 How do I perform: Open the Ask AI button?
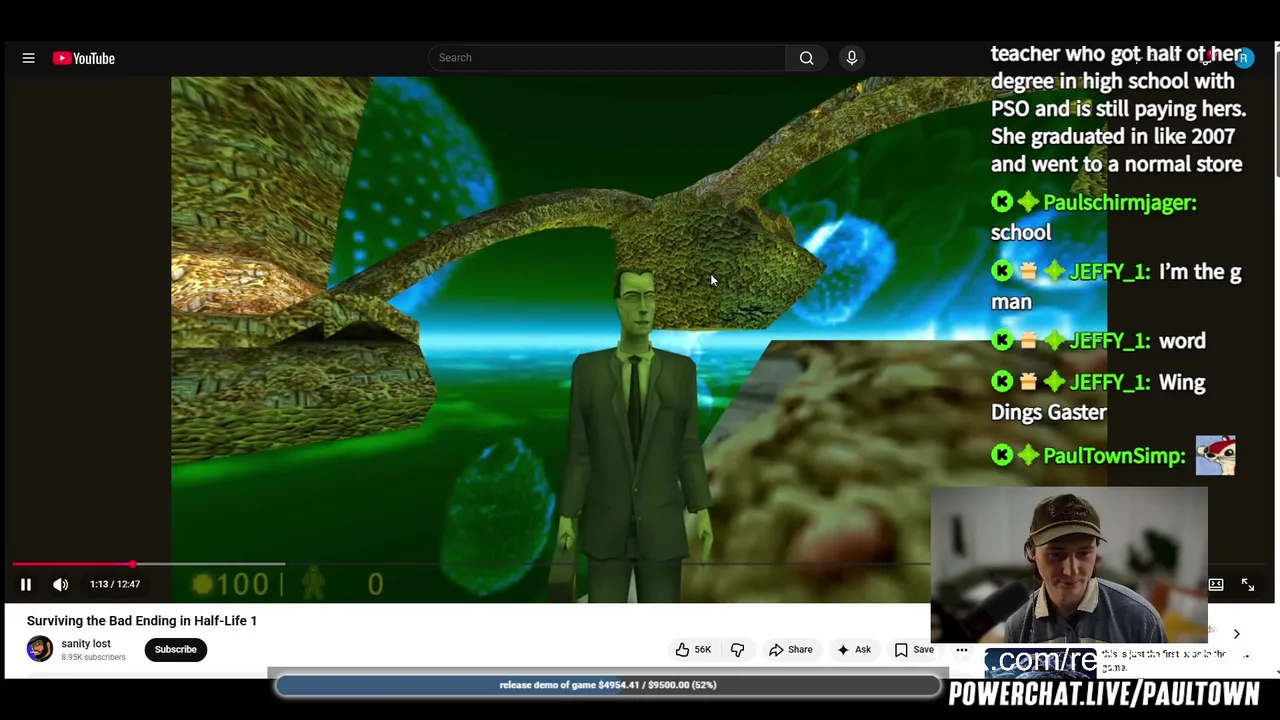853,650
